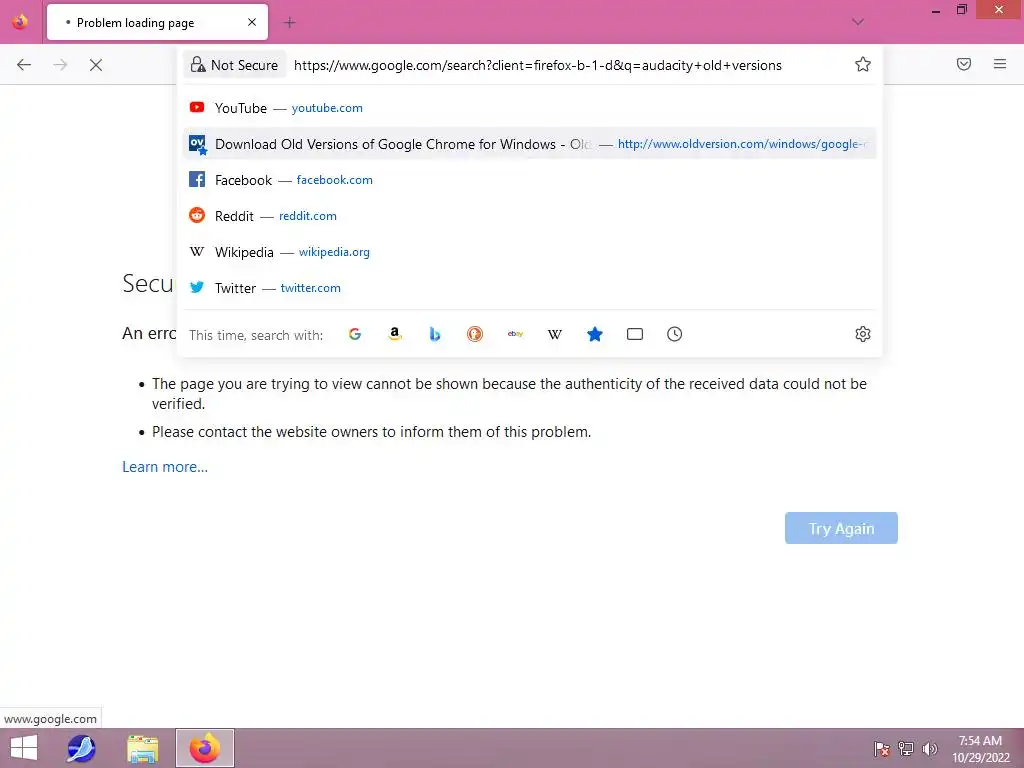Screen dimensions: 1024x768
Task: Click the network tray icon
Action: [906, 748]
